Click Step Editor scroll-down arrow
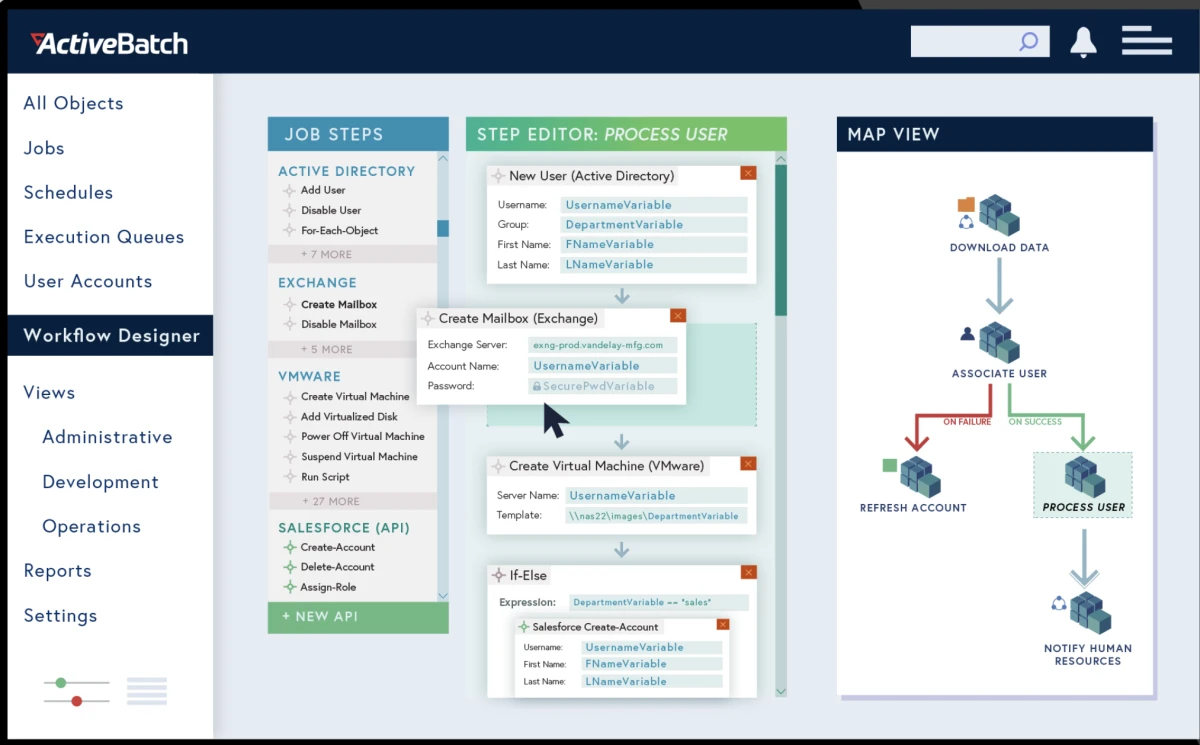This screenshot has height=745, width=1200. (781, 691)
